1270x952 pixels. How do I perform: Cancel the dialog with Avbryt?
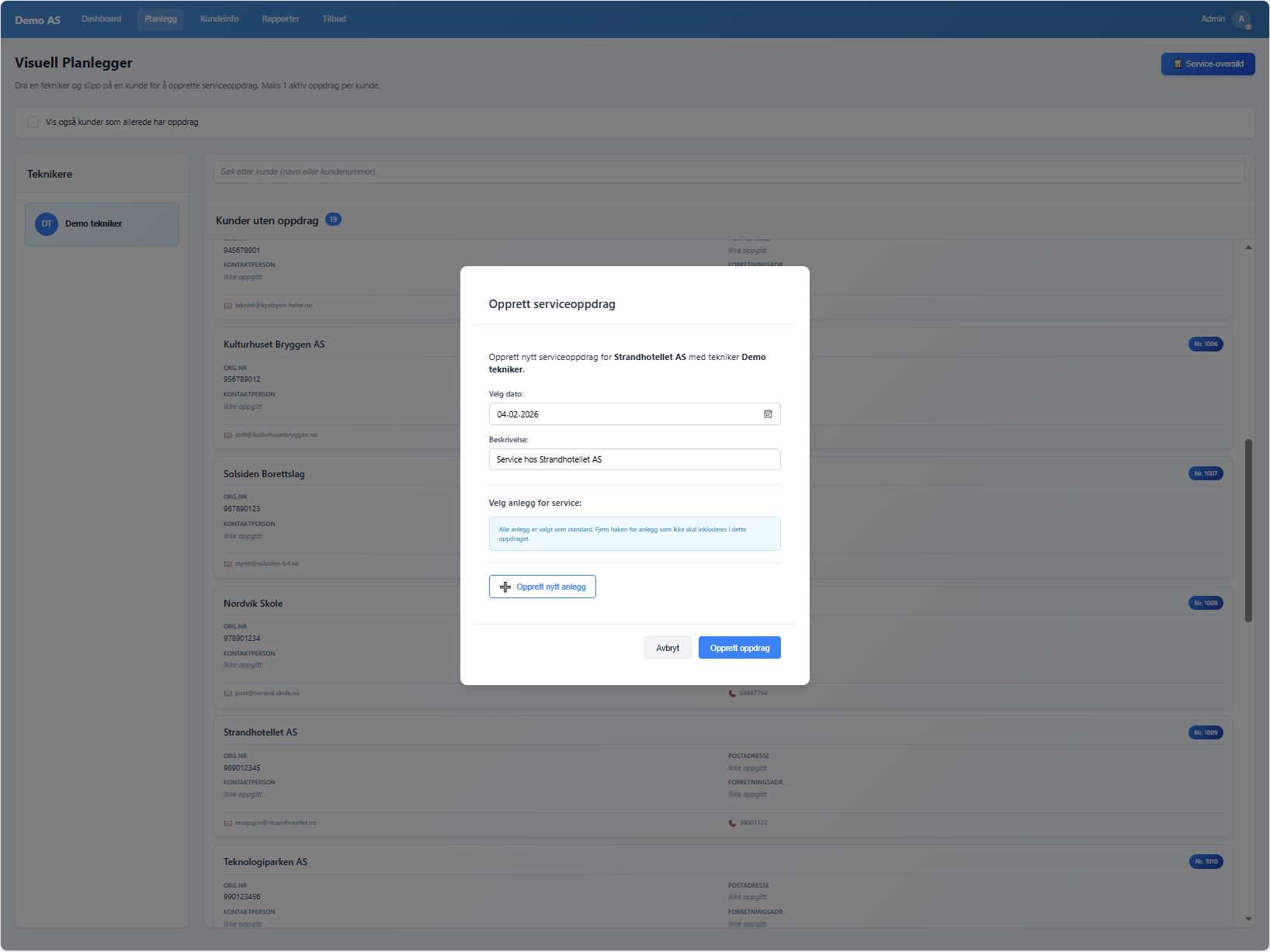(x=667, y=648)
